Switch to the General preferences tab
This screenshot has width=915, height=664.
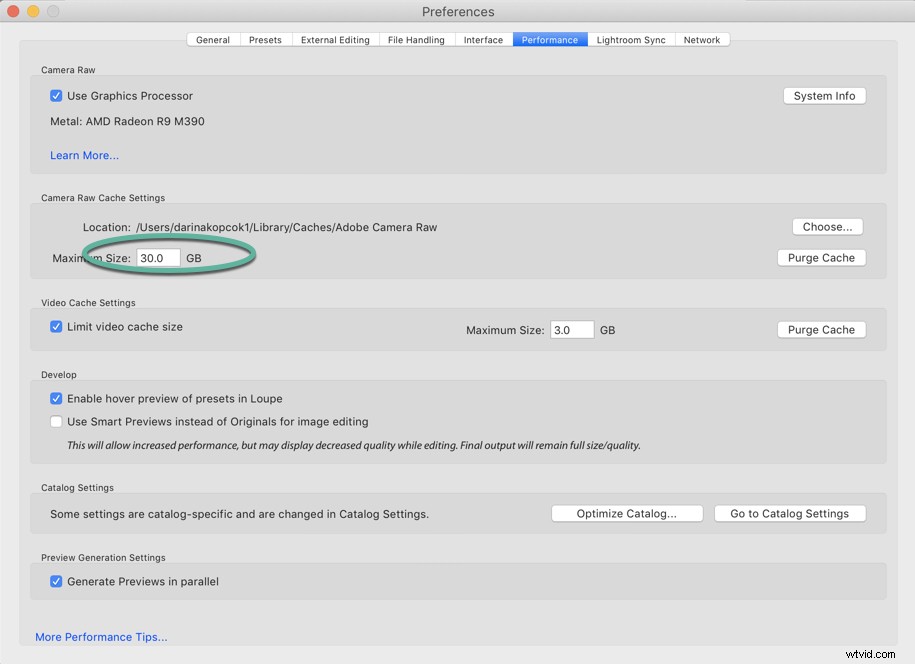[x=212, y=39]
